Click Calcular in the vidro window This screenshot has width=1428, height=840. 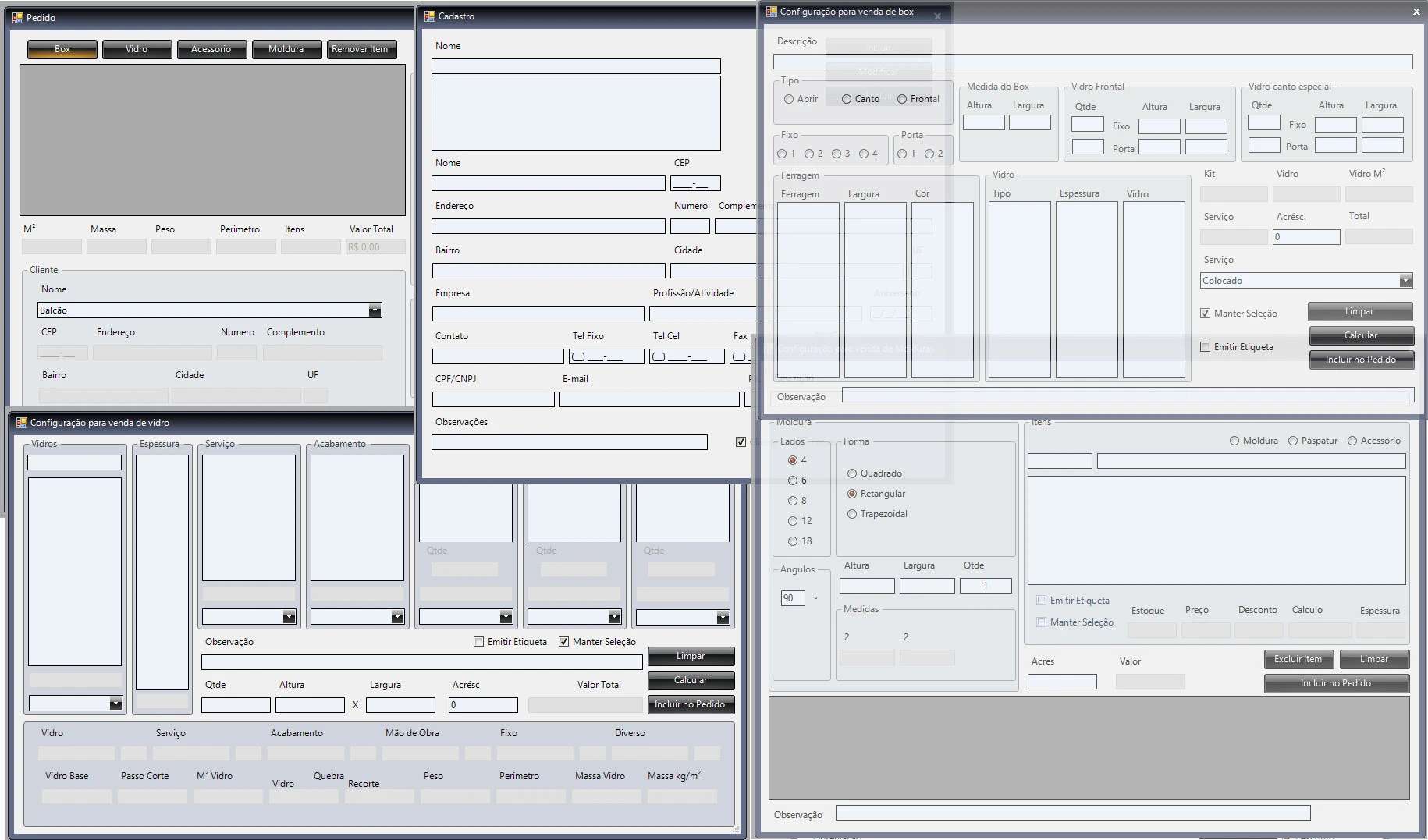pos(691,680)
